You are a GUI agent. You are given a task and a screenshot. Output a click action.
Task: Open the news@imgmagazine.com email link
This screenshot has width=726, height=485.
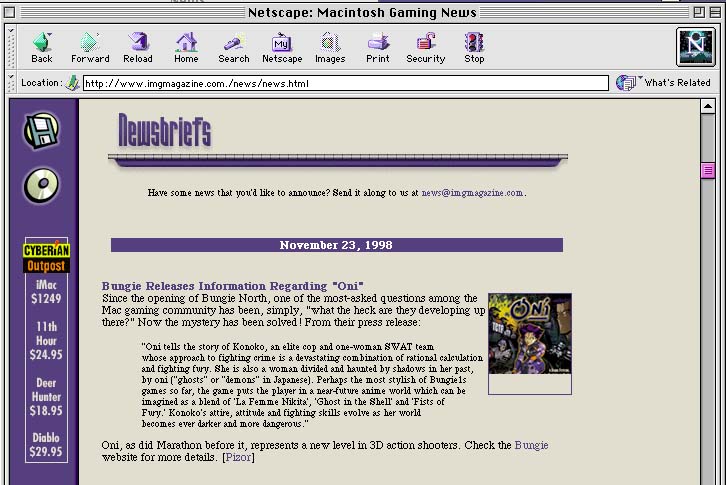pos(472,193)
